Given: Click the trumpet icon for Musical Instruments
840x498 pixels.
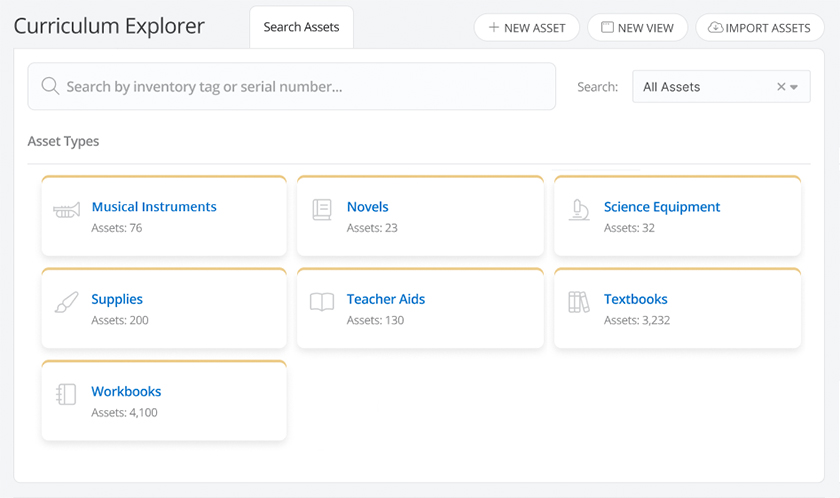Looking at the screenshot, I should click(x=66, y=210).
